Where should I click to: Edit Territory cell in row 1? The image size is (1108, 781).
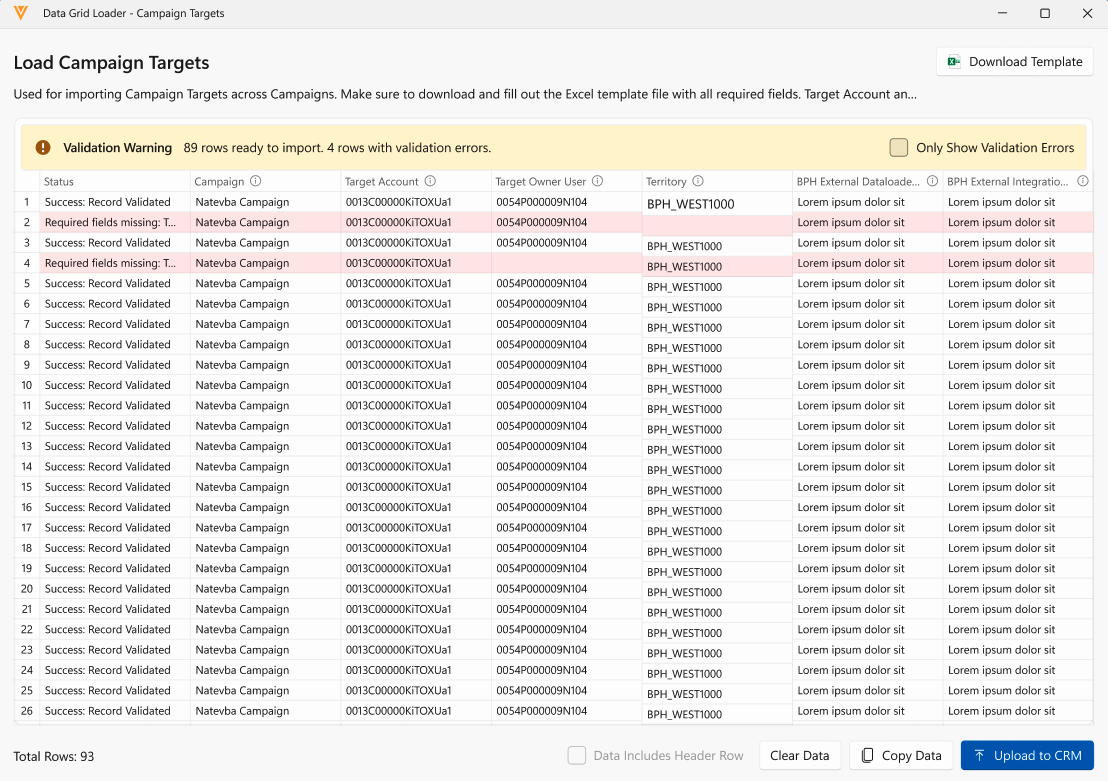[x=716, y=204]
